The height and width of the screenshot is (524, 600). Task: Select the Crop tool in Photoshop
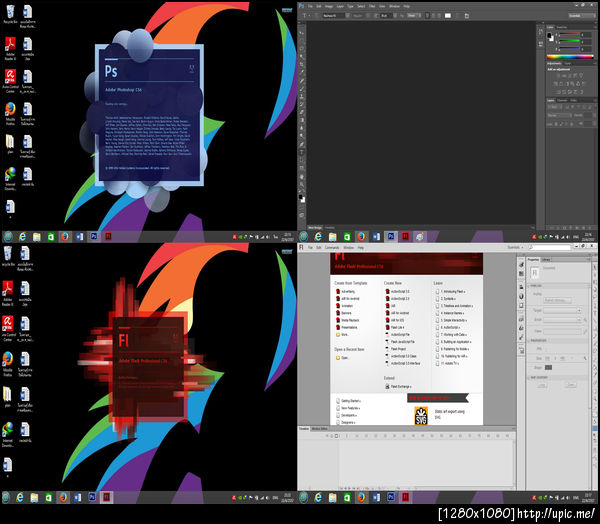pos(302,65)
